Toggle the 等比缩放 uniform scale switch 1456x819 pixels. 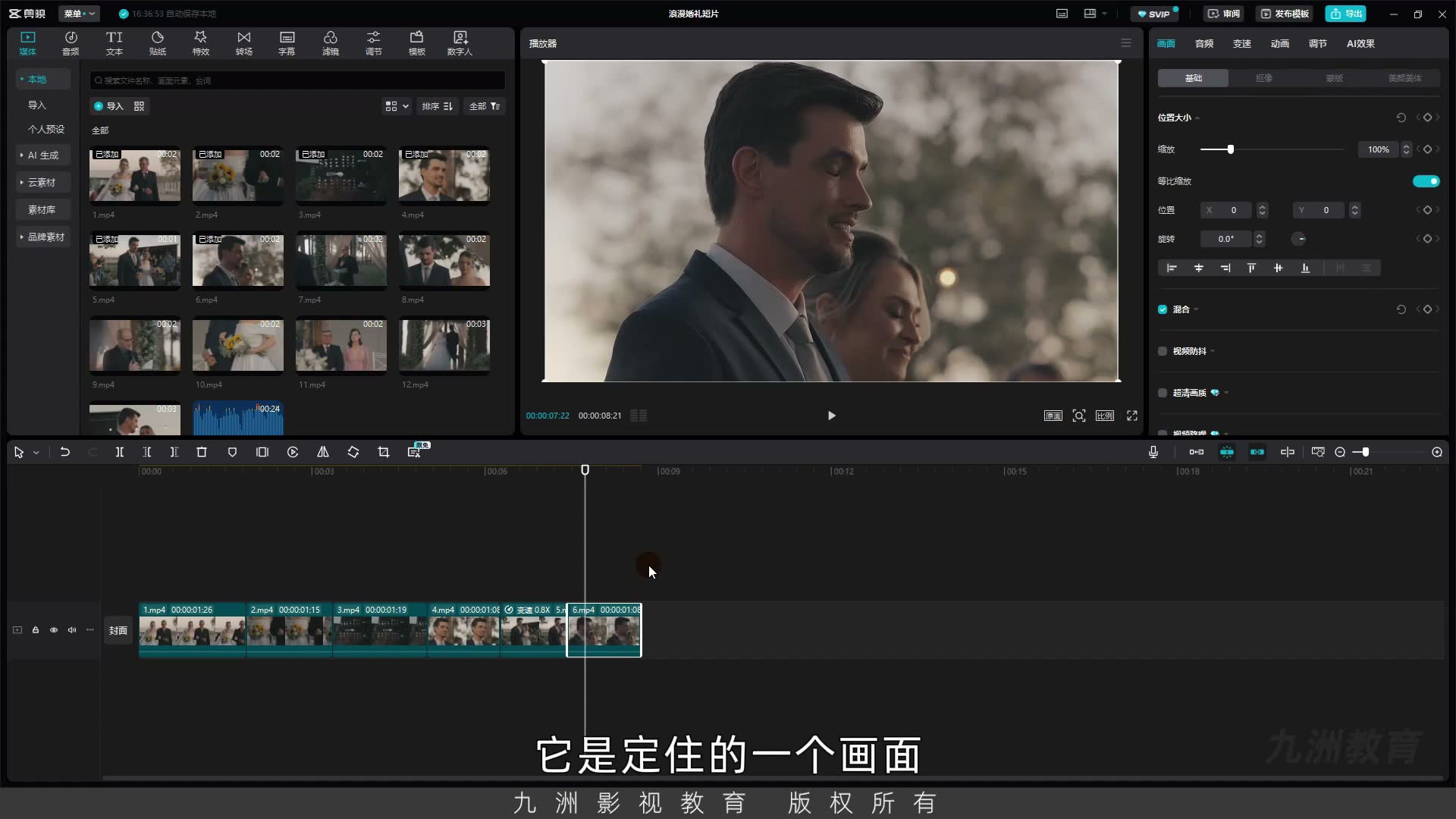pyautogui.click(x=1426, y=181)
